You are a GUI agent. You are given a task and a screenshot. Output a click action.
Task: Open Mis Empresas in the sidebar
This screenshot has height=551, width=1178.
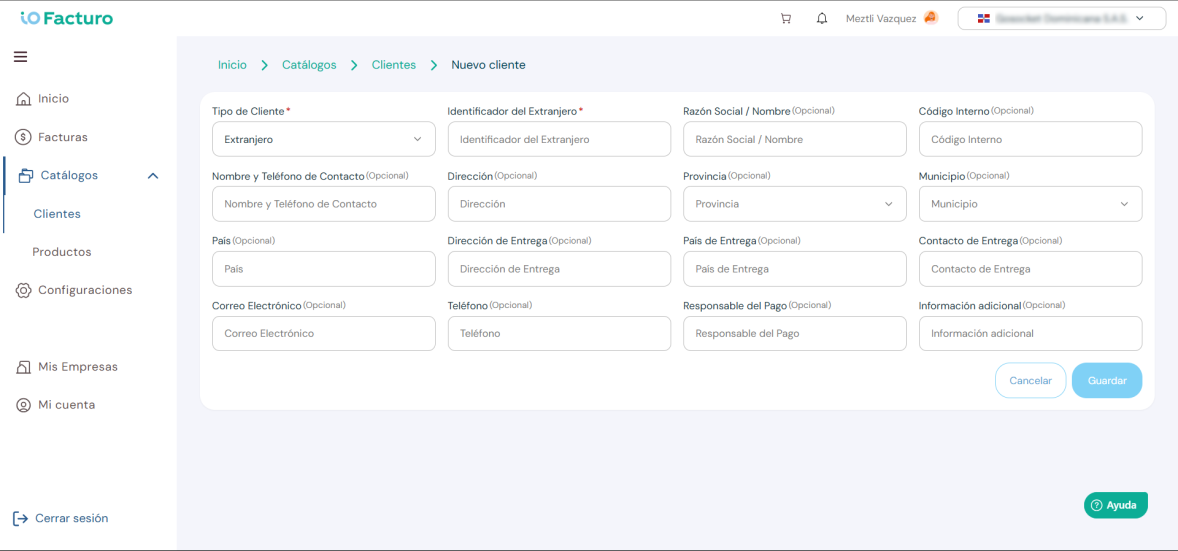tap(67, 367)
